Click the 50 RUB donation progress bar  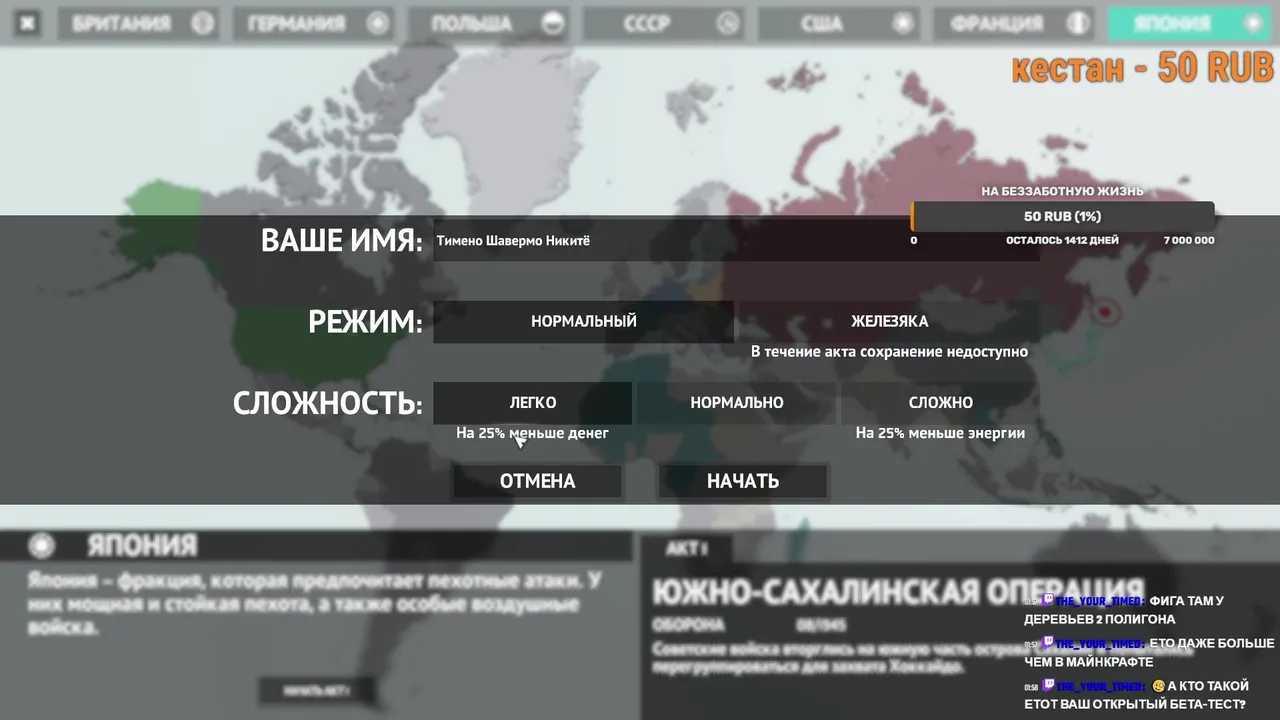coord(1063,216)
